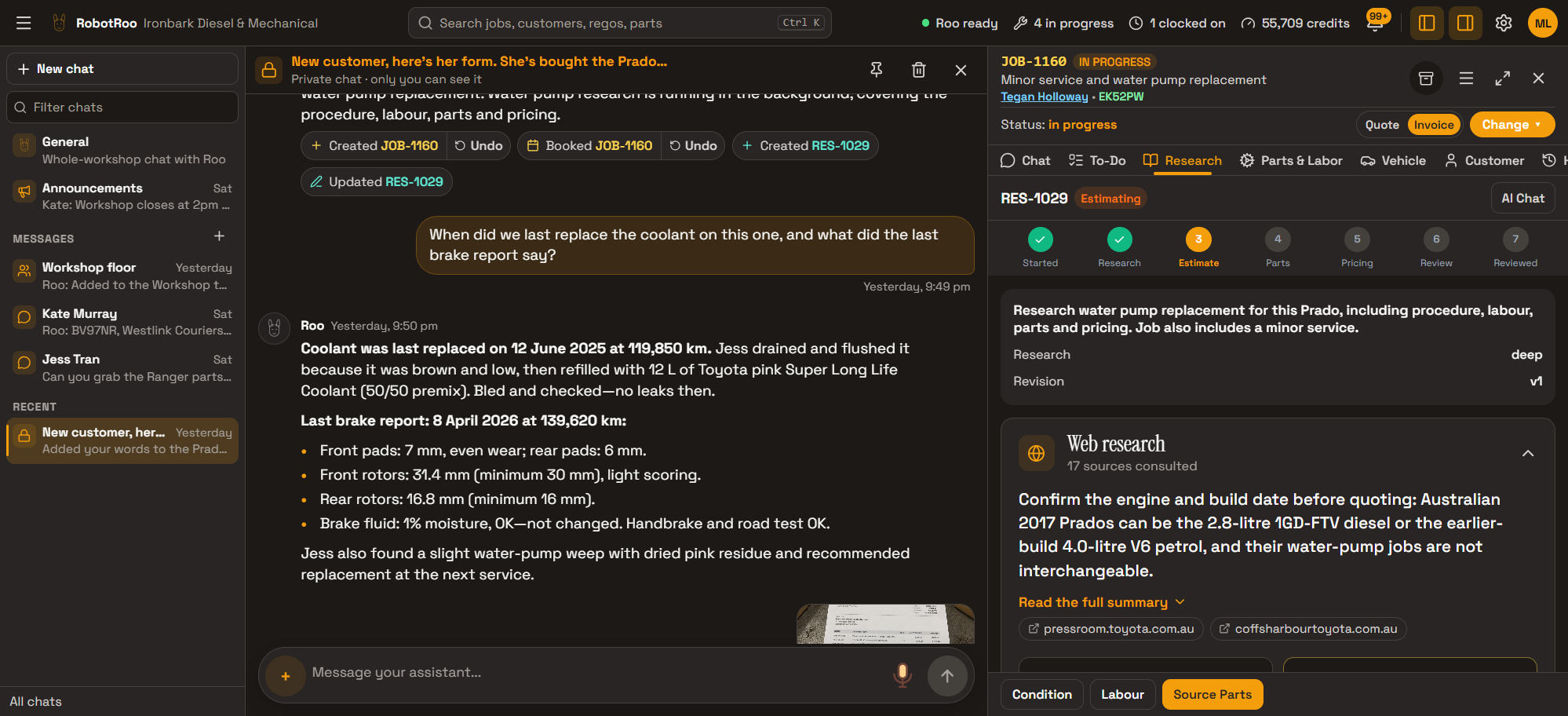Open the attachment plus button in composer
1568x716 pixels.
point(286,676)
